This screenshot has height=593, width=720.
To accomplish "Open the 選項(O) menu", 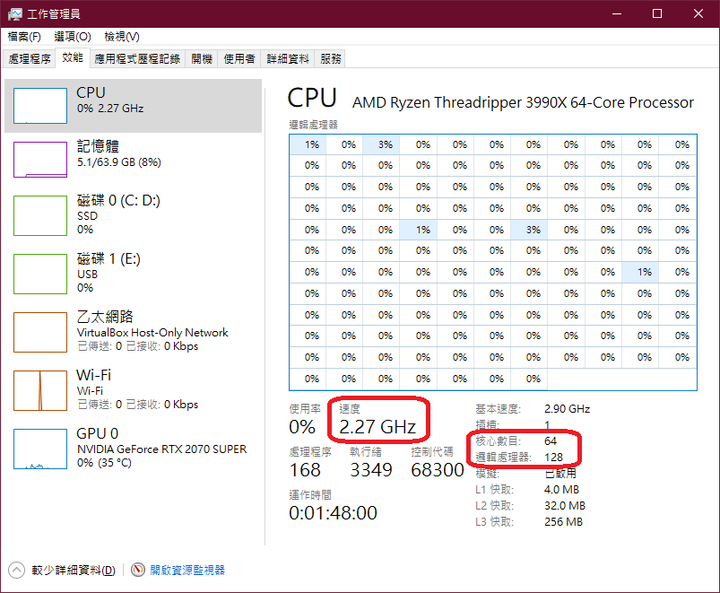I will 73,36.
